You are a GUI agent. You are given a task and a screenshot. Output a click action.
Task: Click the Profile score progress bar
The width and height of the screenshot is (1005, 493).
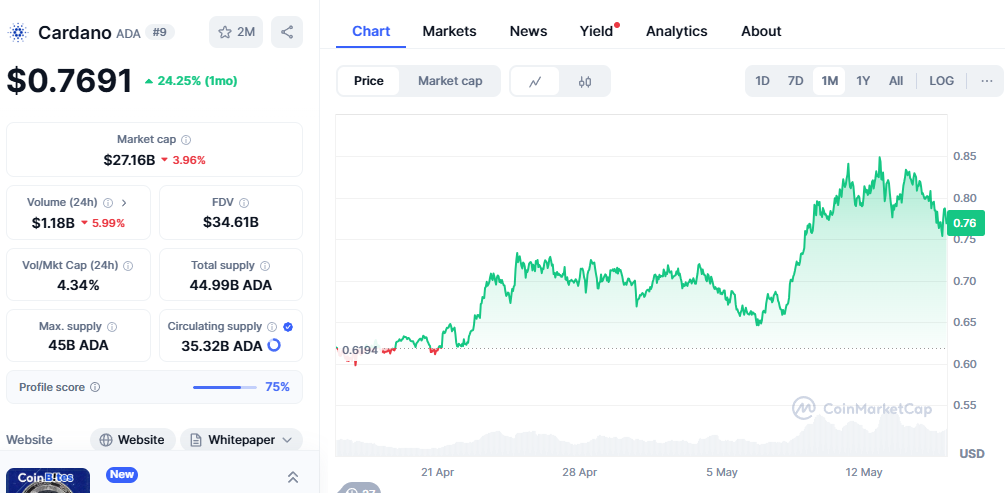225,387
